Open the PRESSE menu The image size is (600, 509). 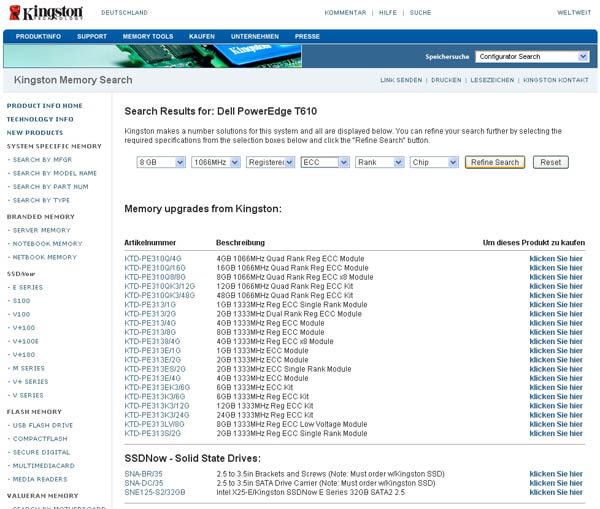pyautogui.click(x=307, y=36)
